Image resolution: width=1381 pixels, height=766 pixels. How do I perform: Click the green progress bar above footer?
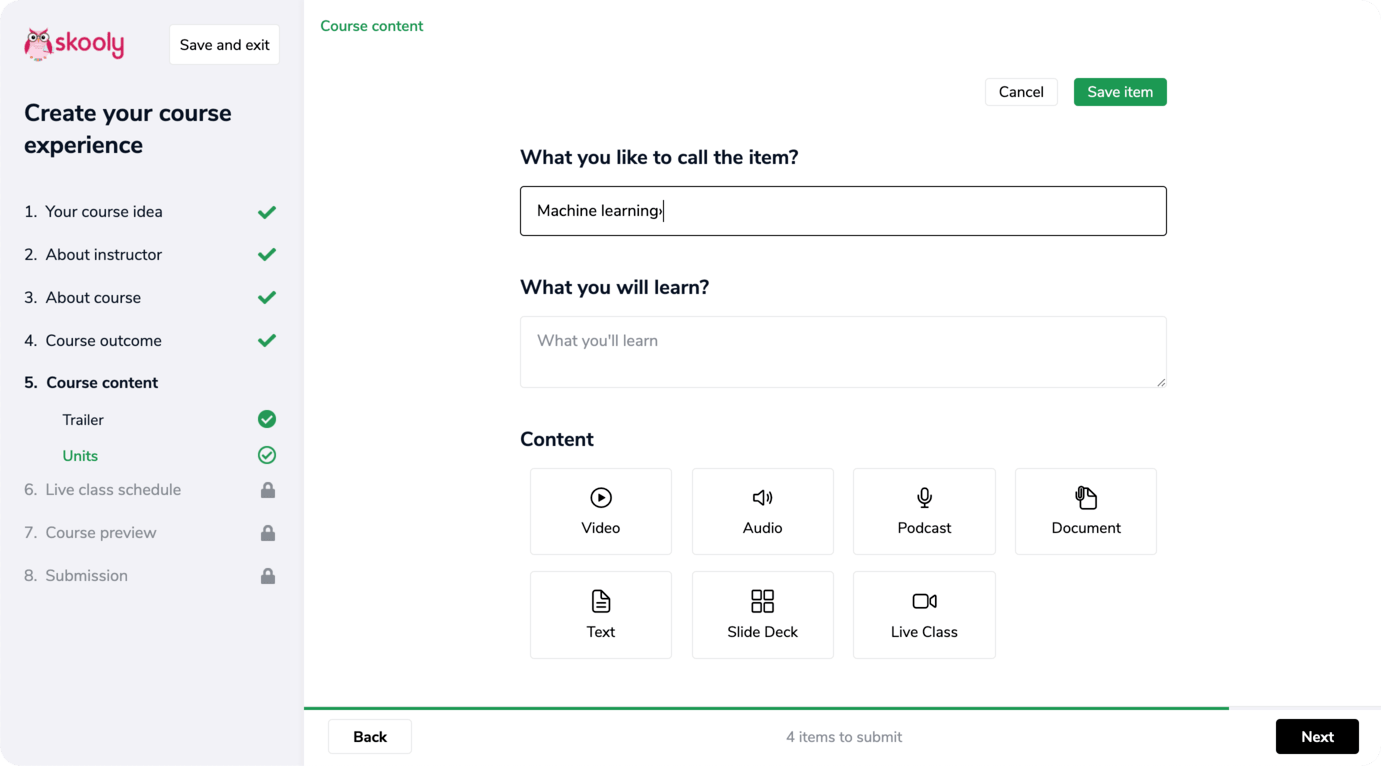(765, 706)
